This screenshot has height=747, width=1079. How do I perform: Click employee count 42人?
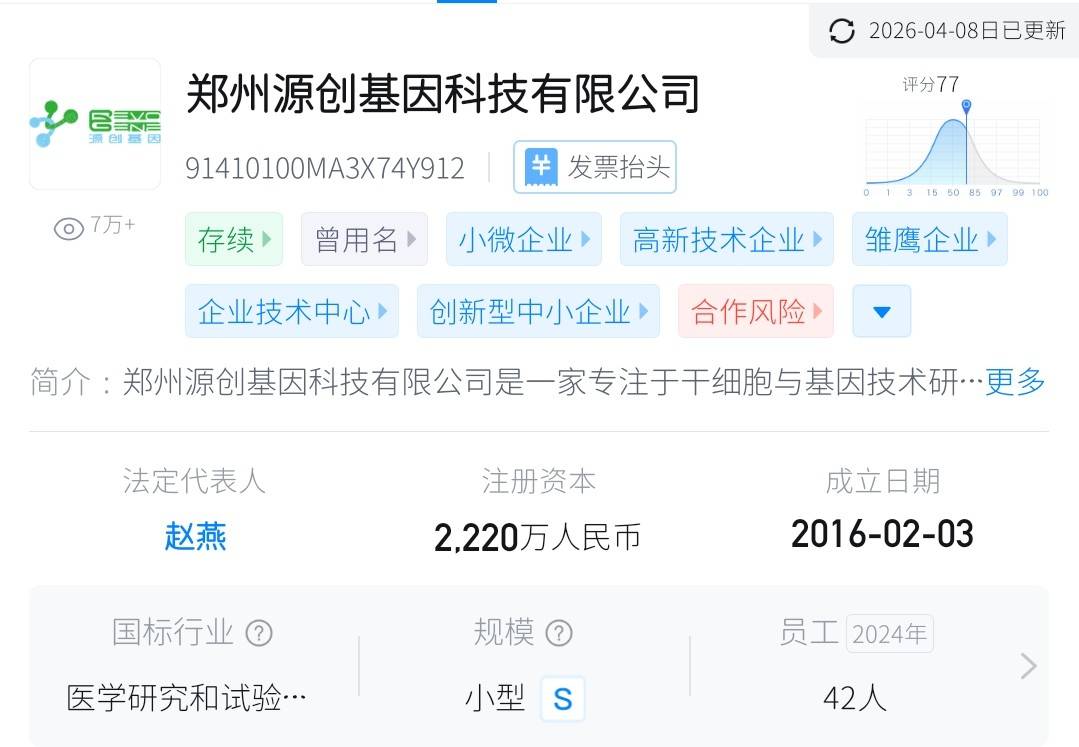tap(855, 698)
